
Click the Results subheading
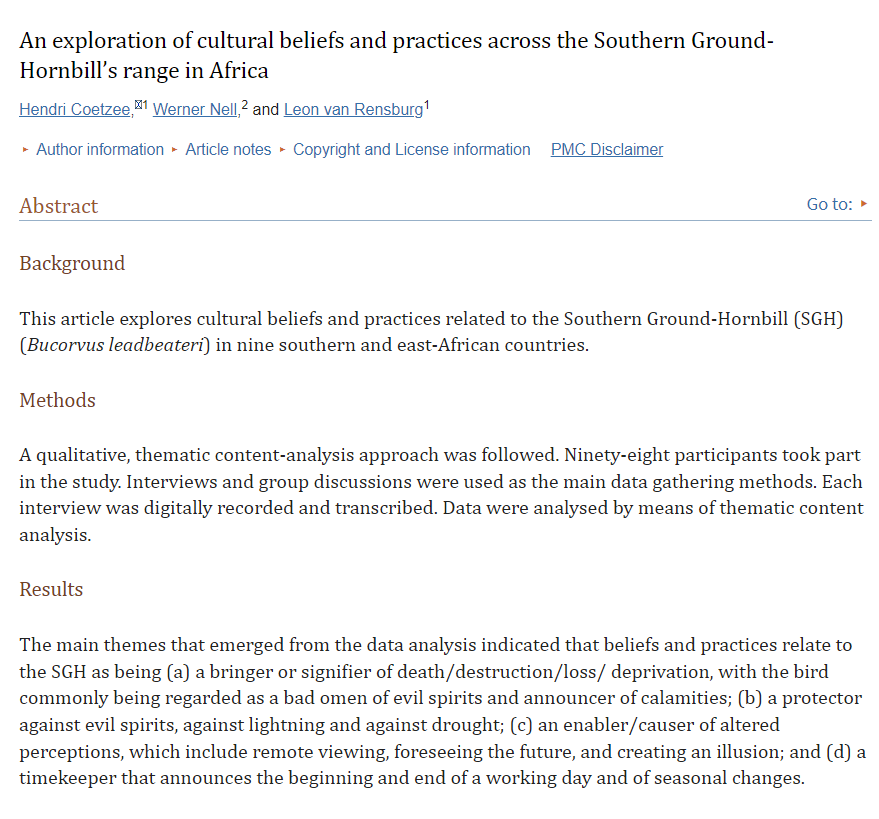tap(51, 589)
